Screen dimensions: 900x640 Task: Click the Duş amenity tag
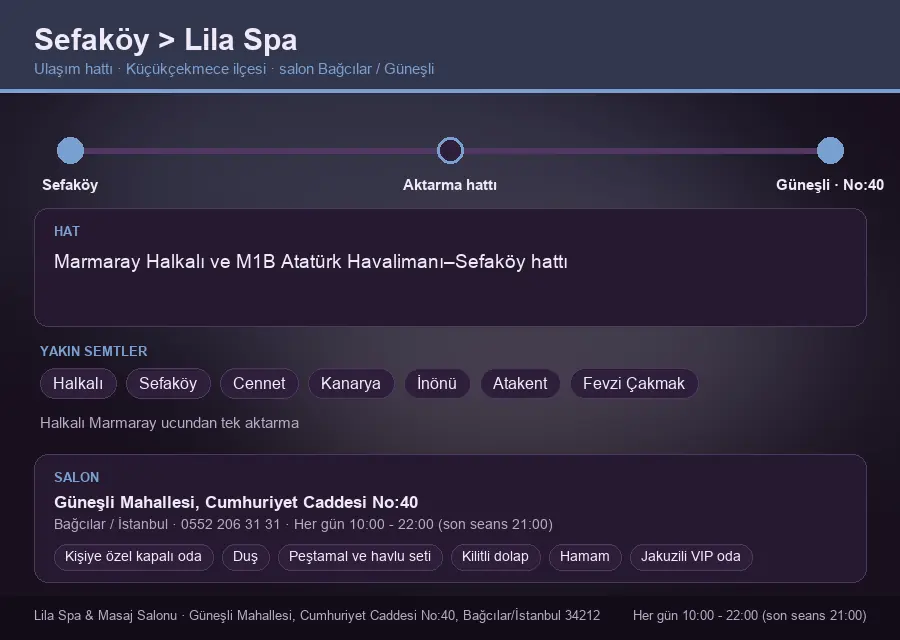(x=245, y=557)
